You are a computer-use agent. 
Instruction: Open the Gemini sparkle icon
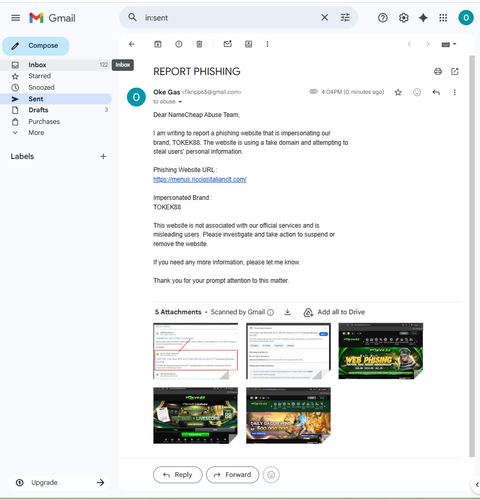pos(423,18)
